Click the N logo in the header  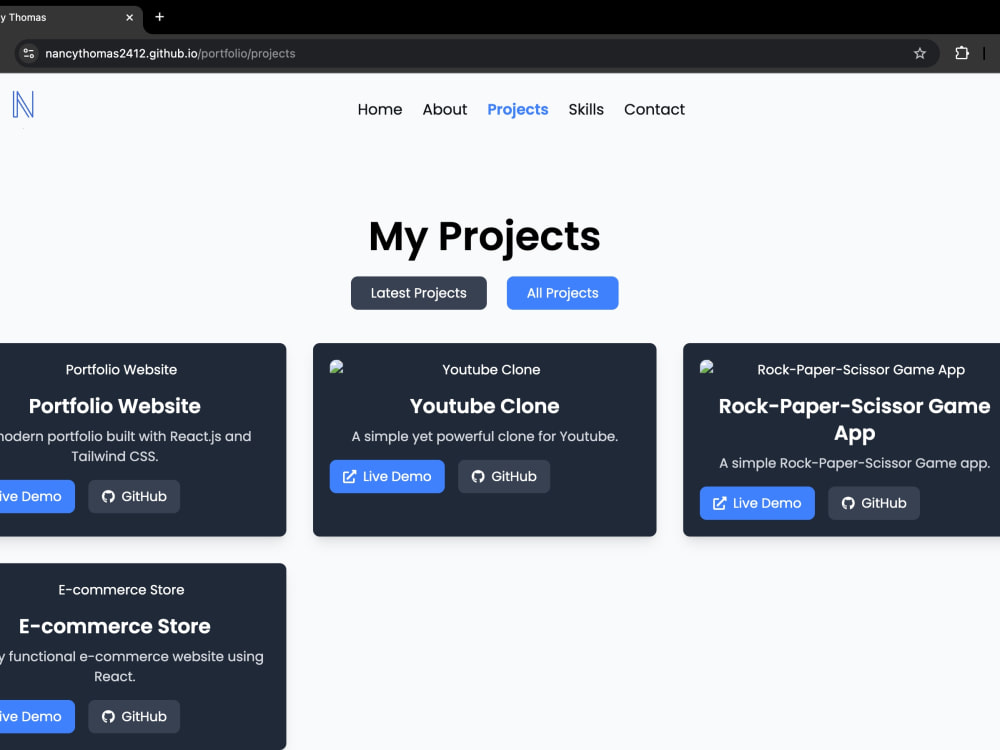[23, 105]
